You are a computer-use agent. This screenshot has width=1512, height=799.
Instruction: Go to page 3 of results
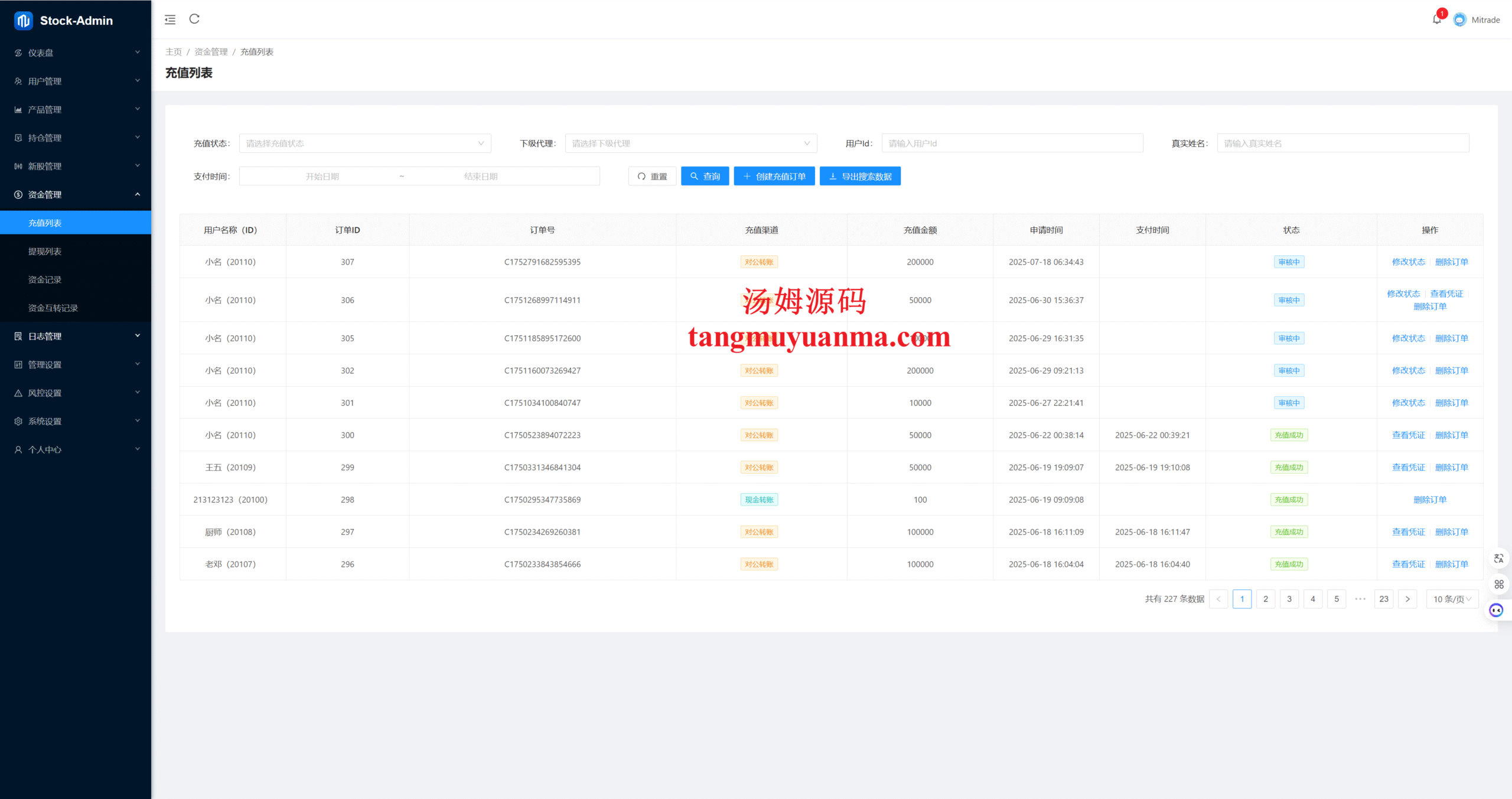tap(1289, 599)
